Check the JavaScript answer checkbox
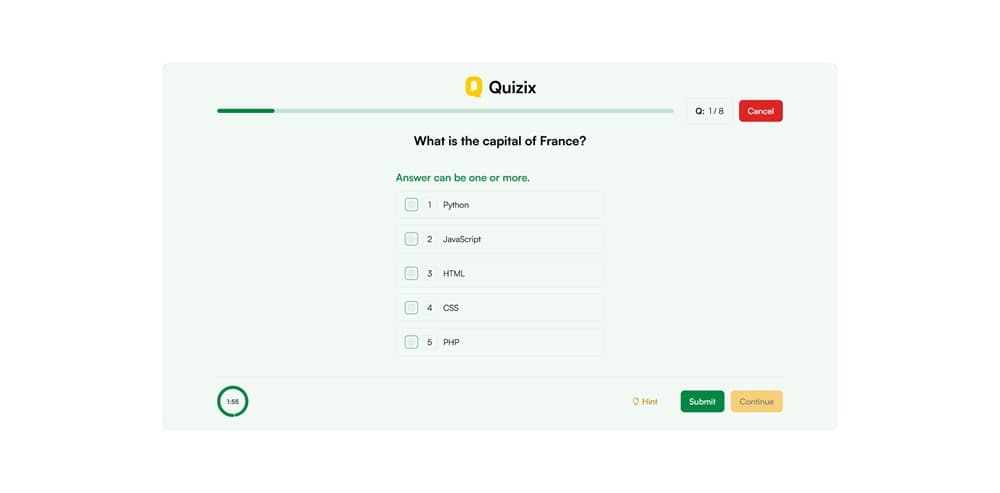The height and width of the screenshot is (493, 1000). tap(411, 239)
